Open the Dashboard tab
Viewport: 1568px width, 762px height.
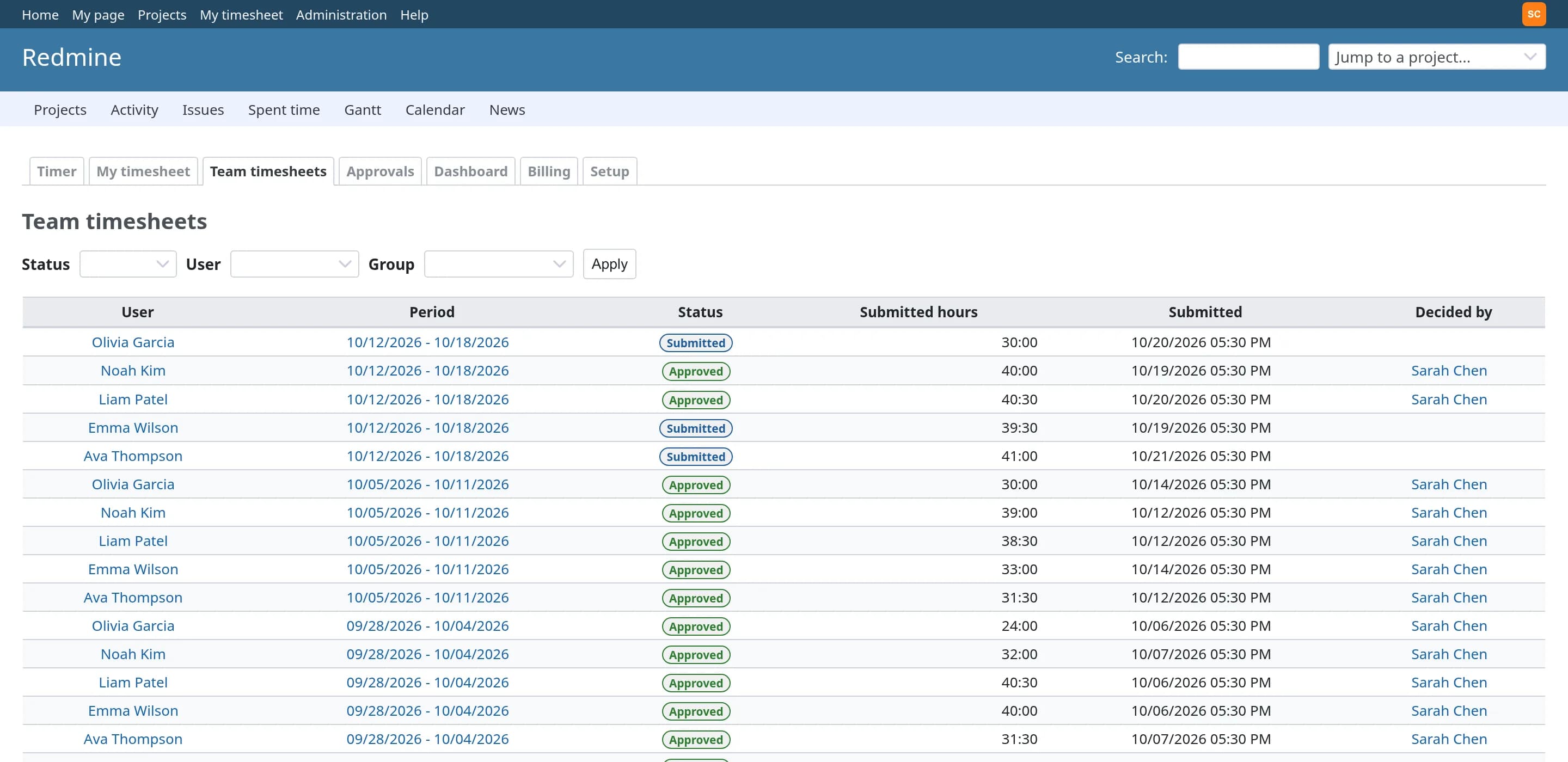click(x=470, y=171)
